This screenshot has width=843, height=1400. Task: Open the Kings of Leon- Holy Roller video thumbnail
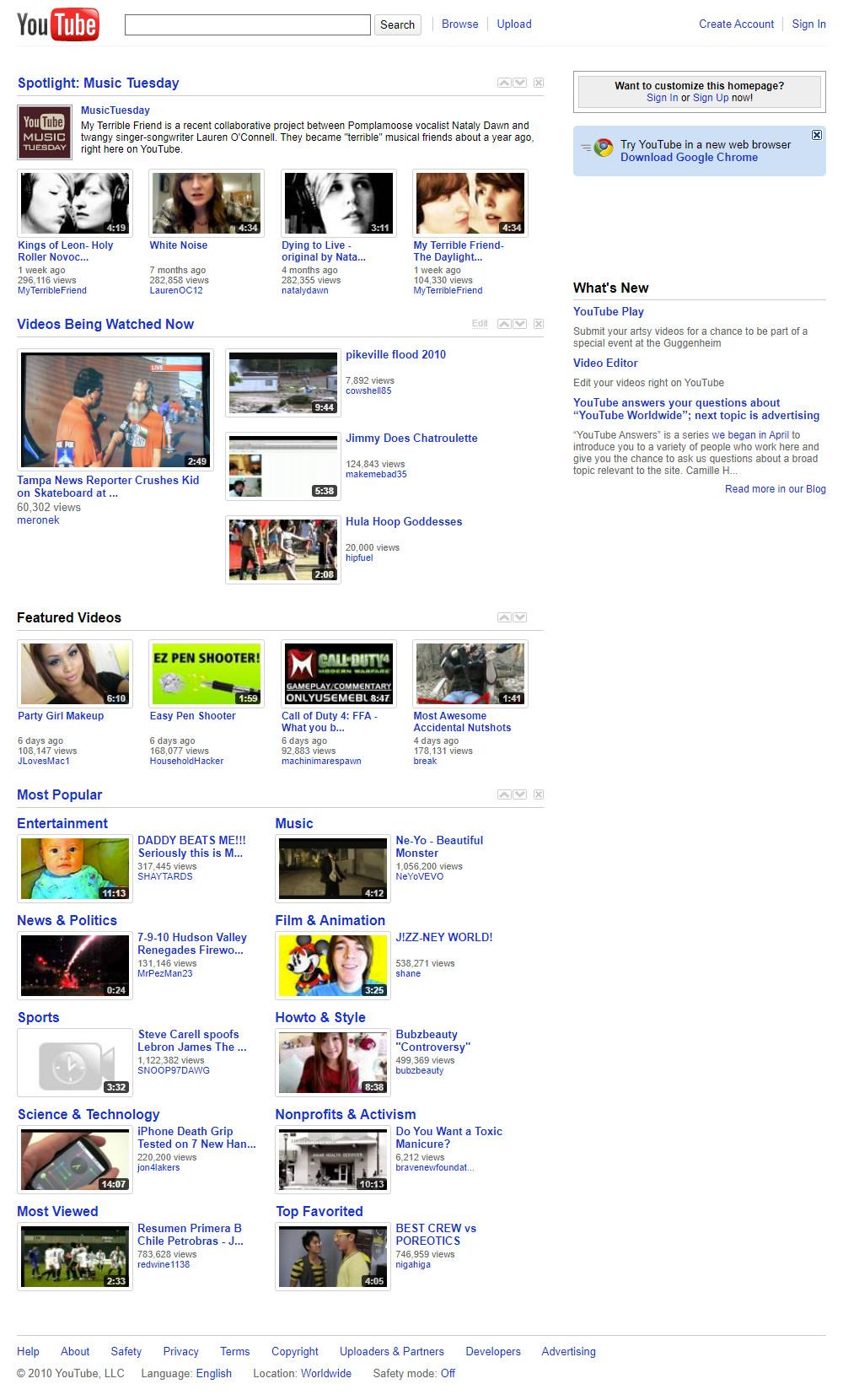(x=75, y=203)
